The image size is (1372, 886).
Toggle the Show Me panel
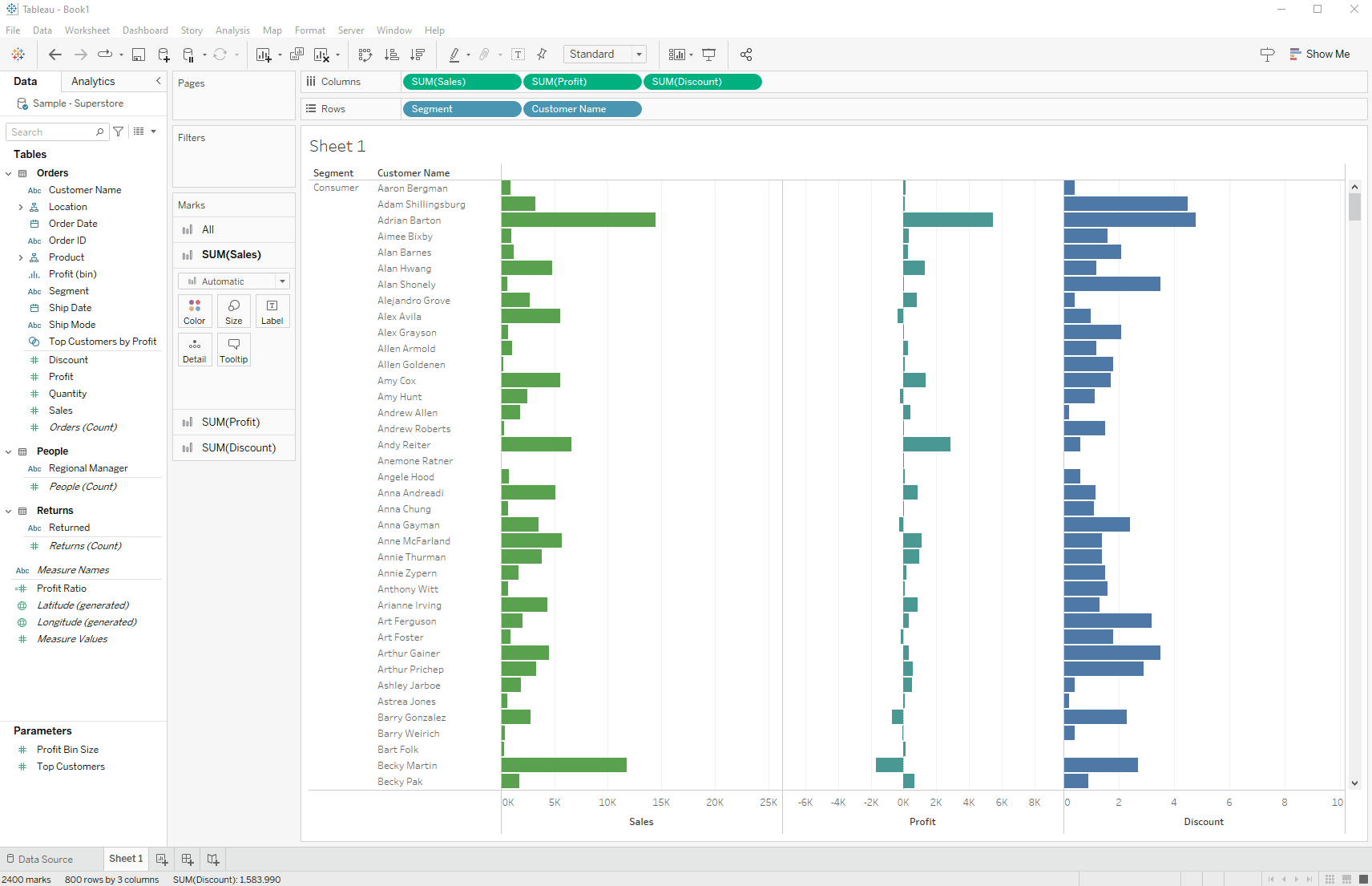click(x=1320, y=55)
